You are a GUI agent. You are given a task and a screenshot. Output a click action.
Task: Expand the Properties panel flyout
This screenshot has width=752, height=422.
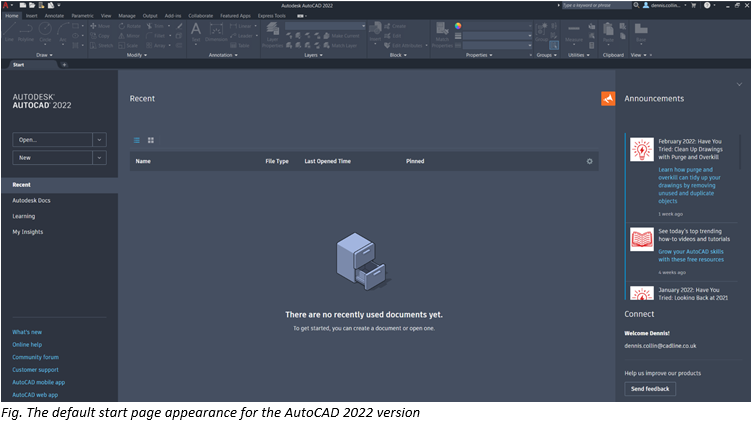pyautogui.click(x=479, y=55)
